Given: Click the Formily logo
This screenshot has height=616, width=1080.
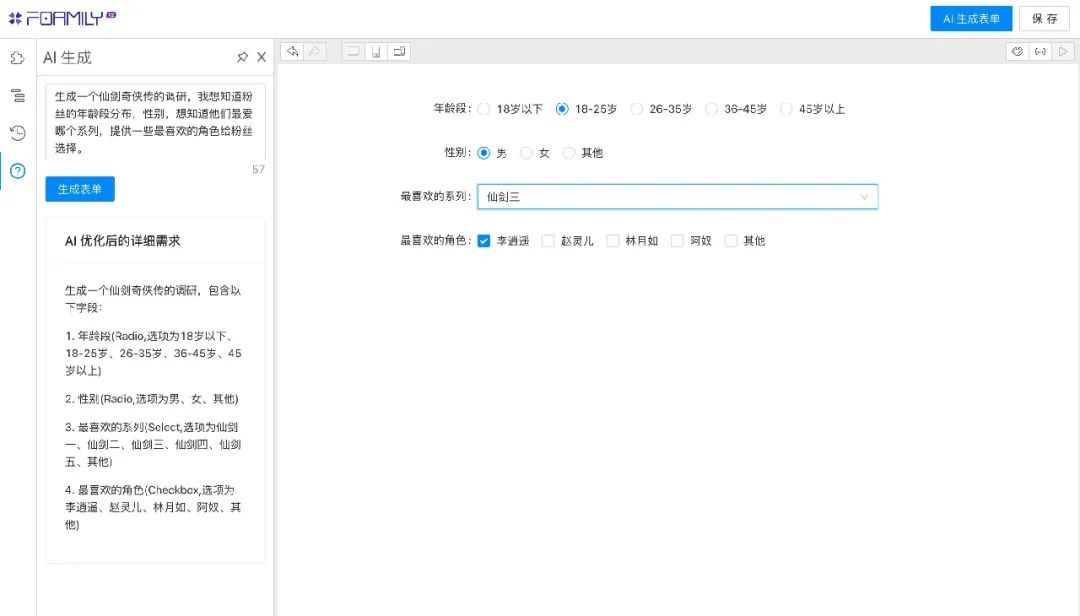Looking at the screenshot, I should (63, 18).
